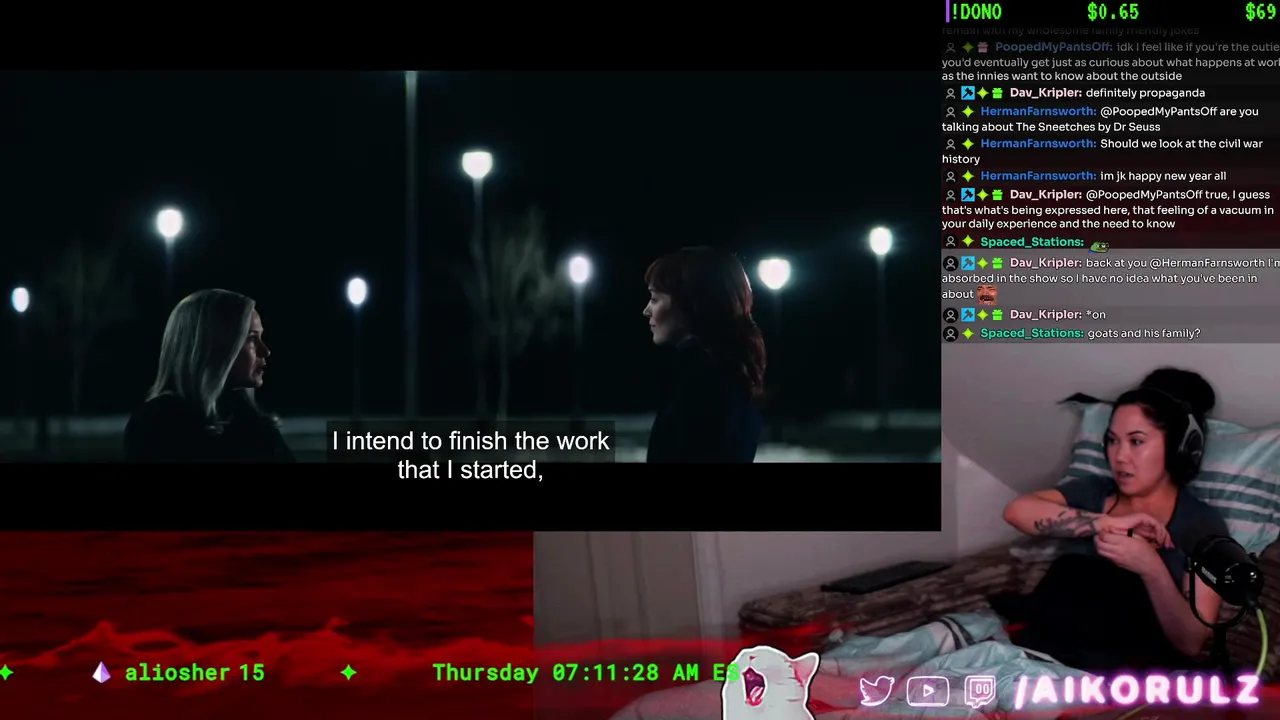Click gift badge beside PoopedMyPantsOff username

click(x=982, y=47)
